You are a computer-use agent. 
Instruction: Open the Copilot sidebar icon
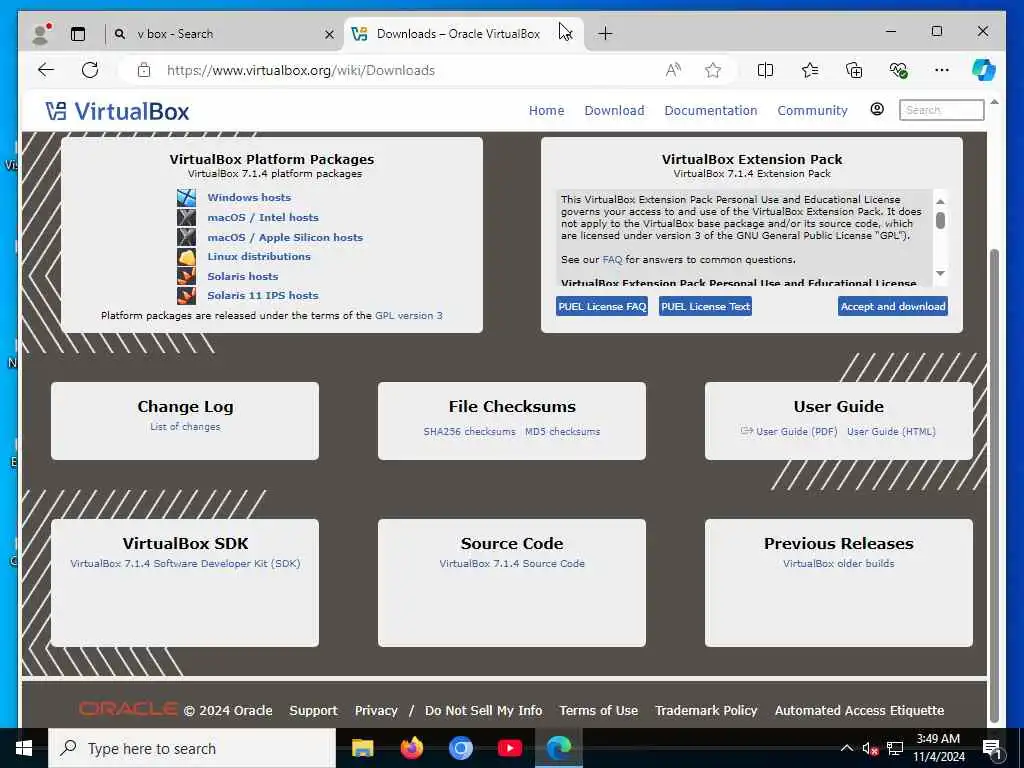(x=984, y=70)
